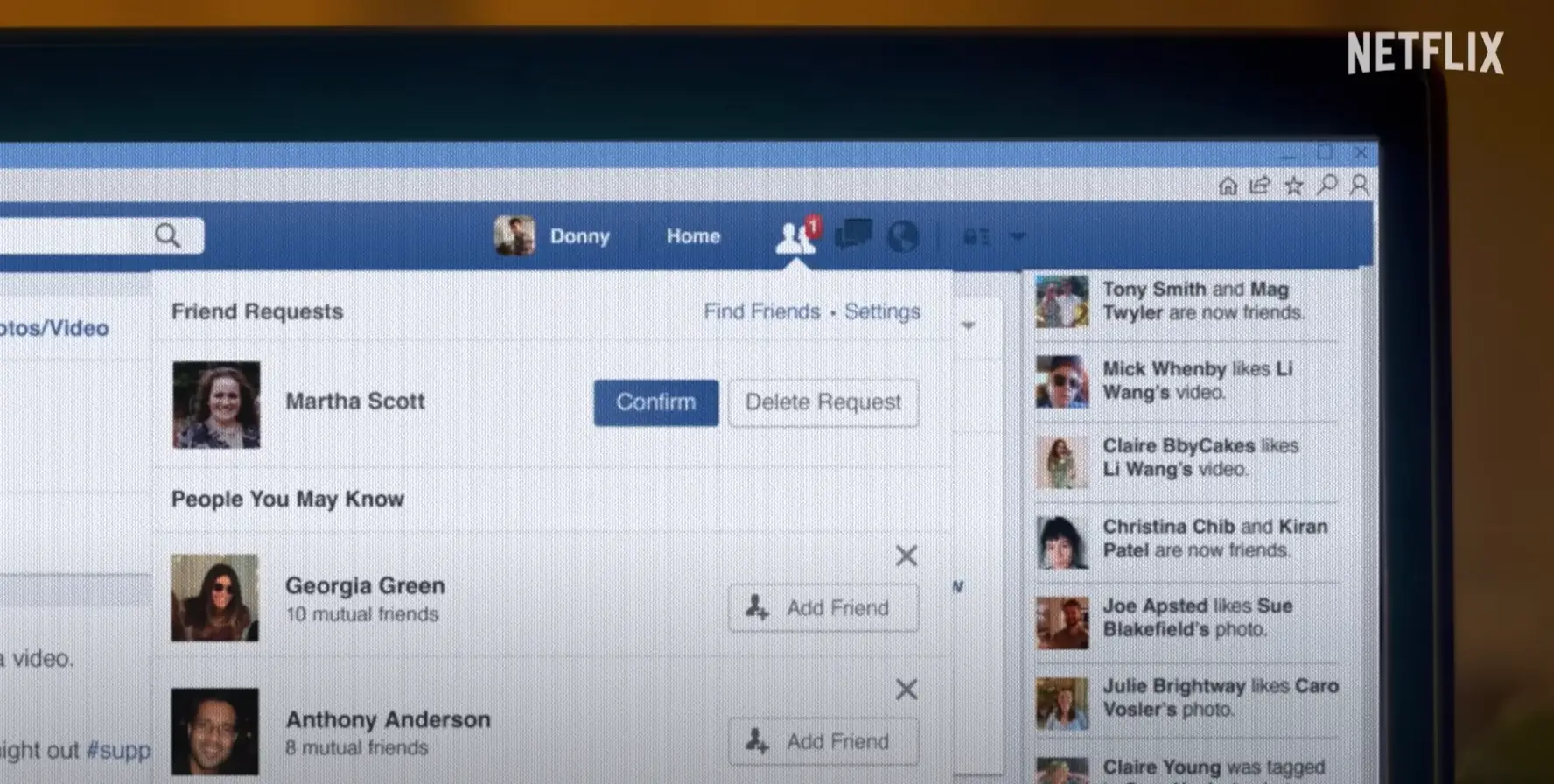Open the globe notifications icon

coord(902,236)
